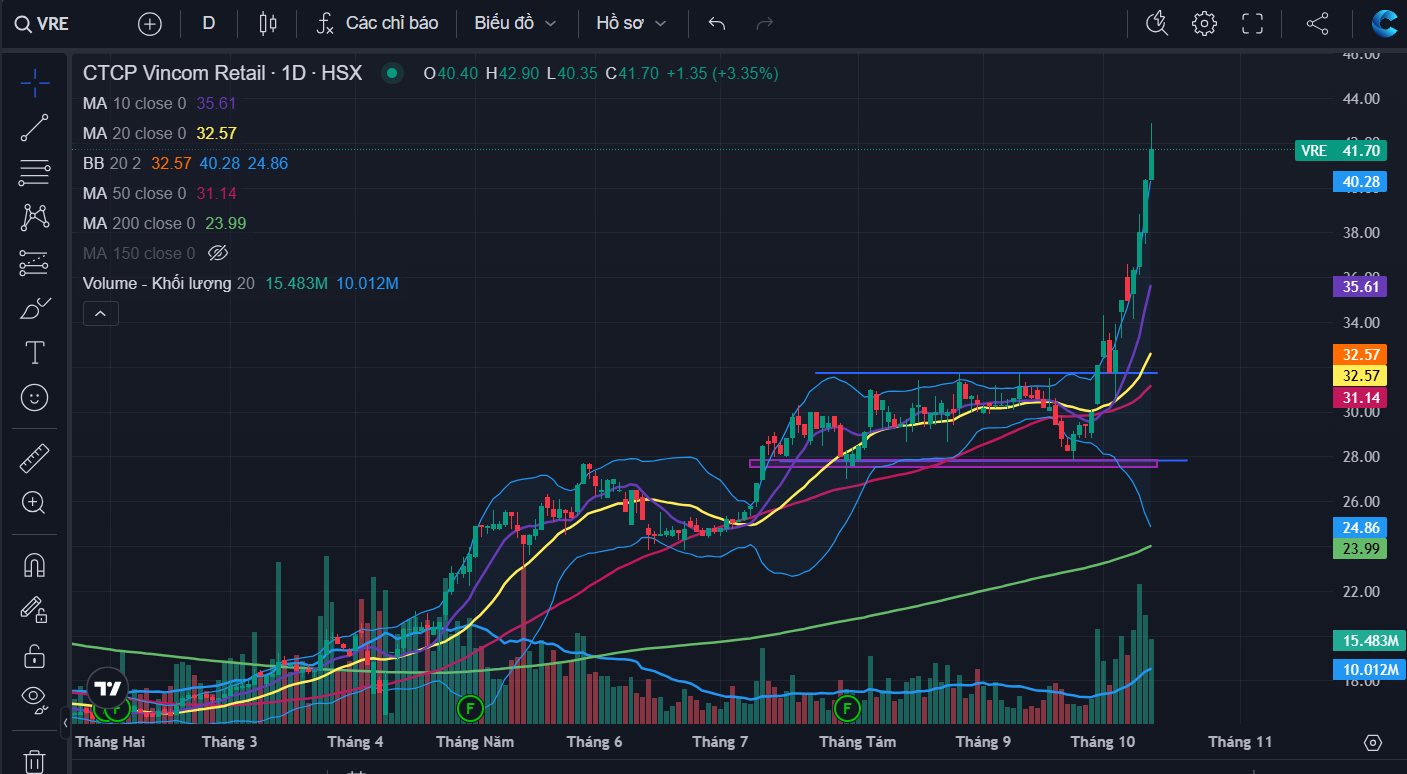Click the CTCP Vincom Retail chart title

pyautogui.click(x=222, y=73)
